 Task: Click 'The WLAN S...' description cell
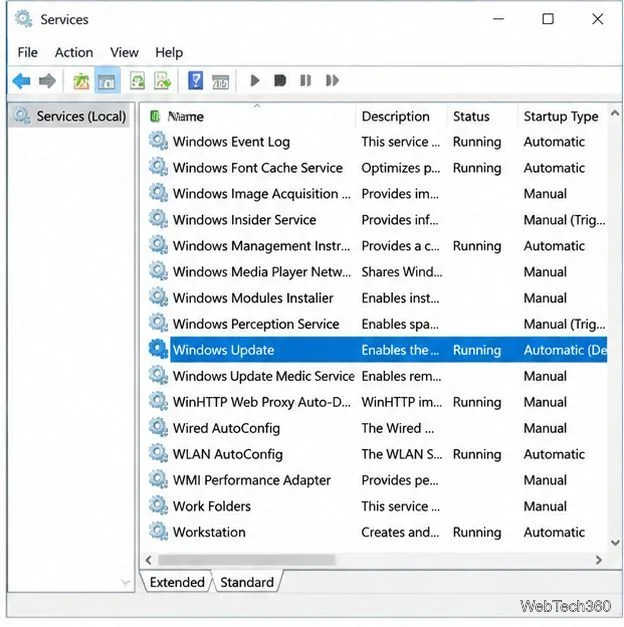tap(402, 454)
